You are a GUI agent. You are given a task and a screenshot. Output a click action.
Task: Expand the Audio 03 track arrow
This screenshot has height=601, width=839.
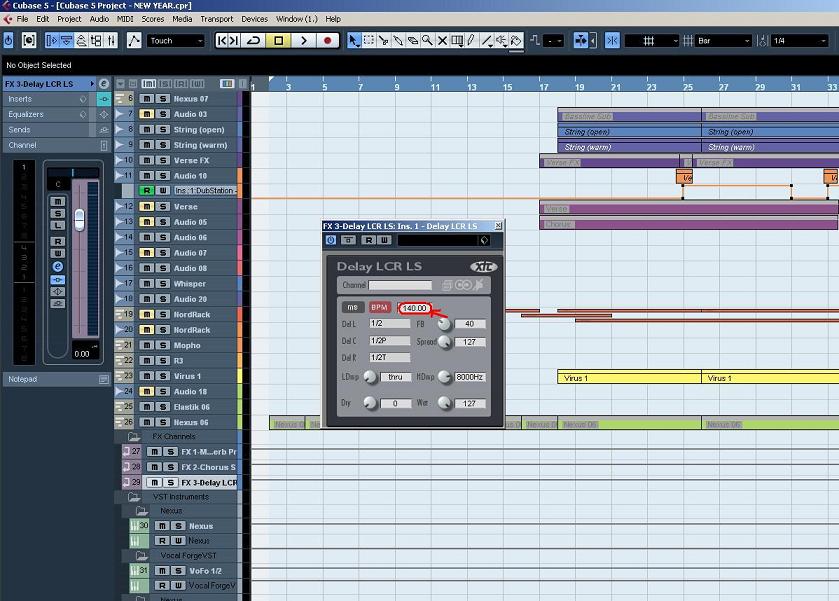click(x=120, y=114)
